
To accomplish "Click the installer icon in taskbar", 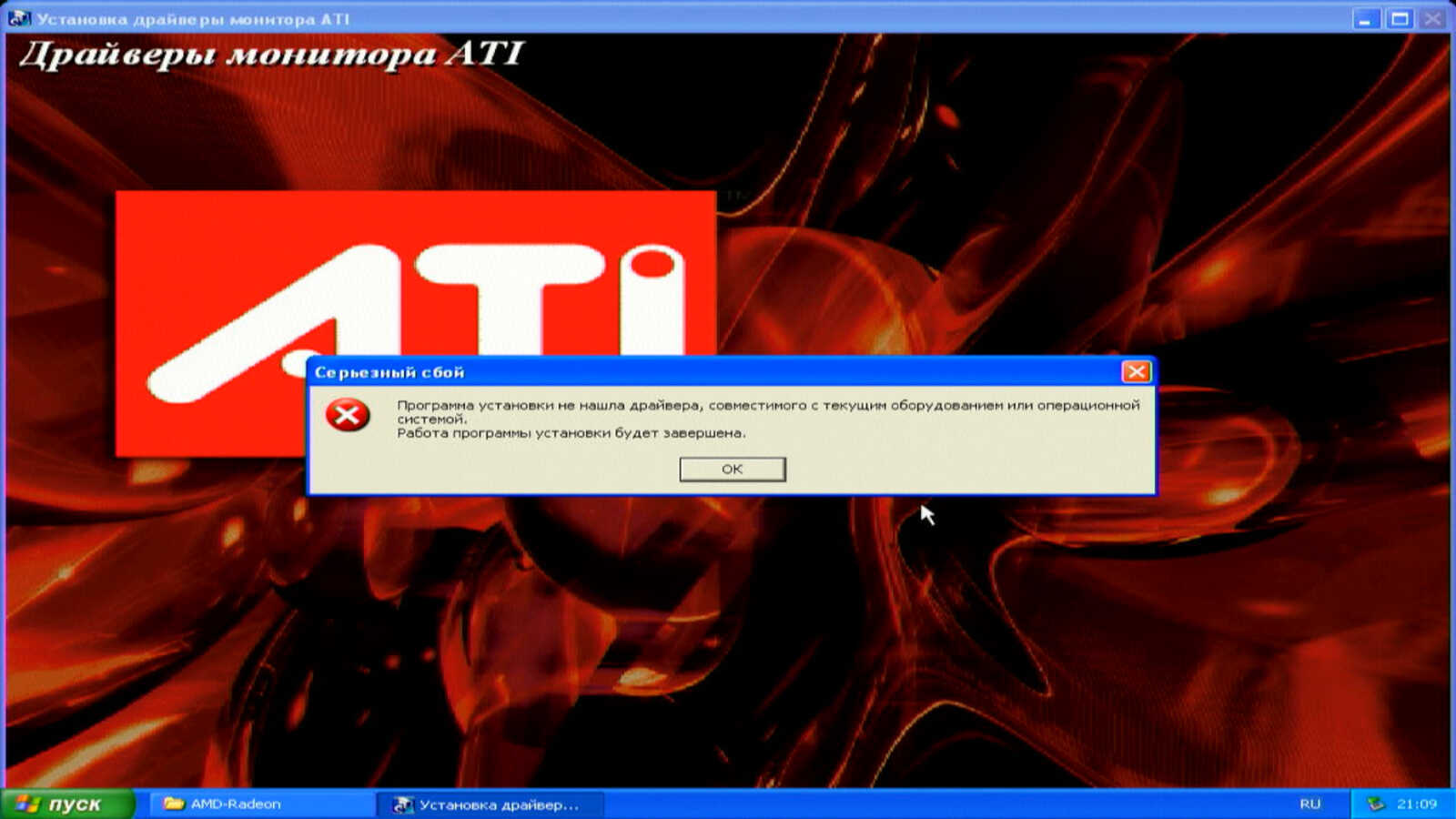I will point(402,804).
